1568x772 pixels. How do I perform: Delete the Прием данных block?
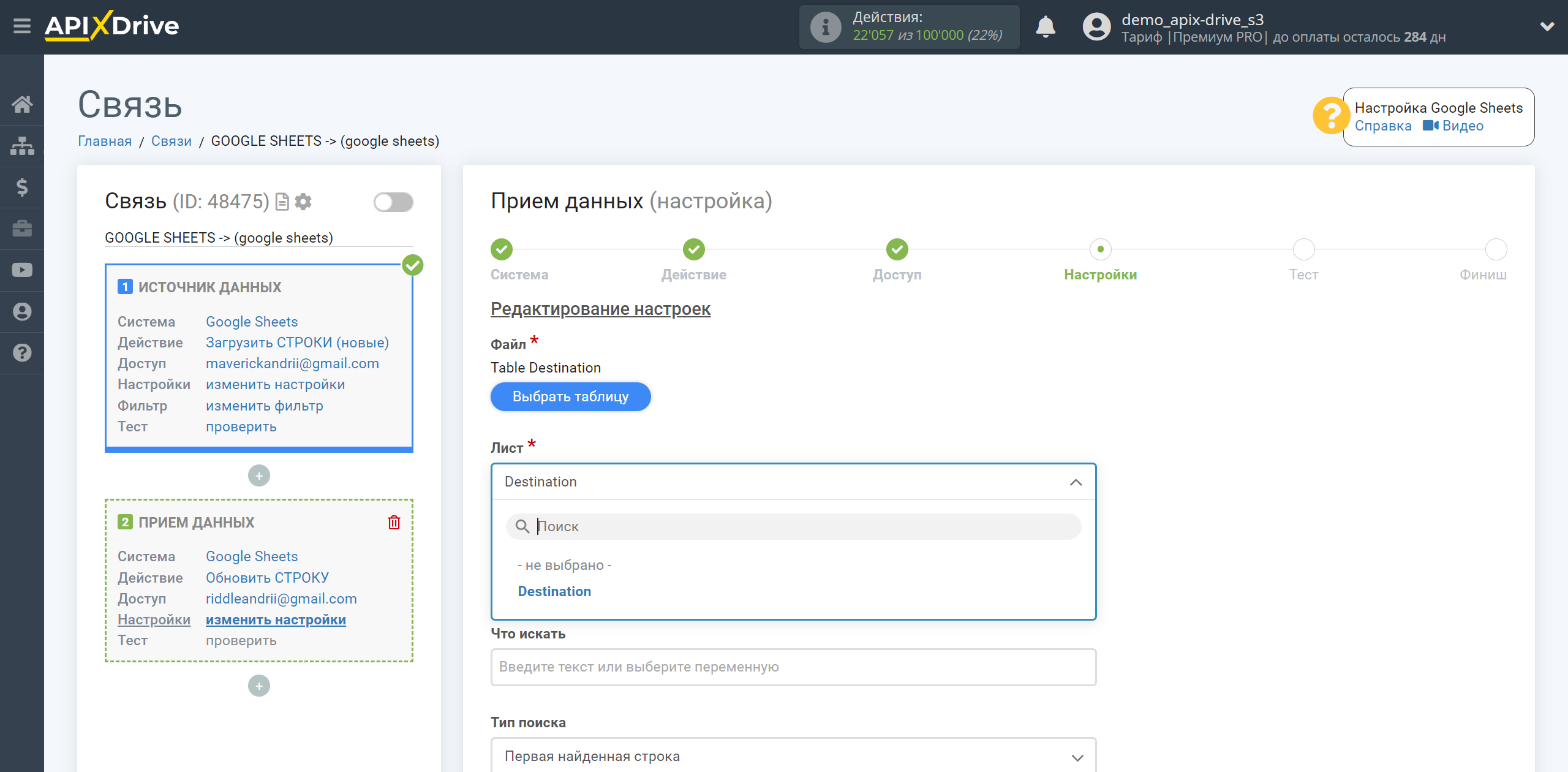(394, 522)
